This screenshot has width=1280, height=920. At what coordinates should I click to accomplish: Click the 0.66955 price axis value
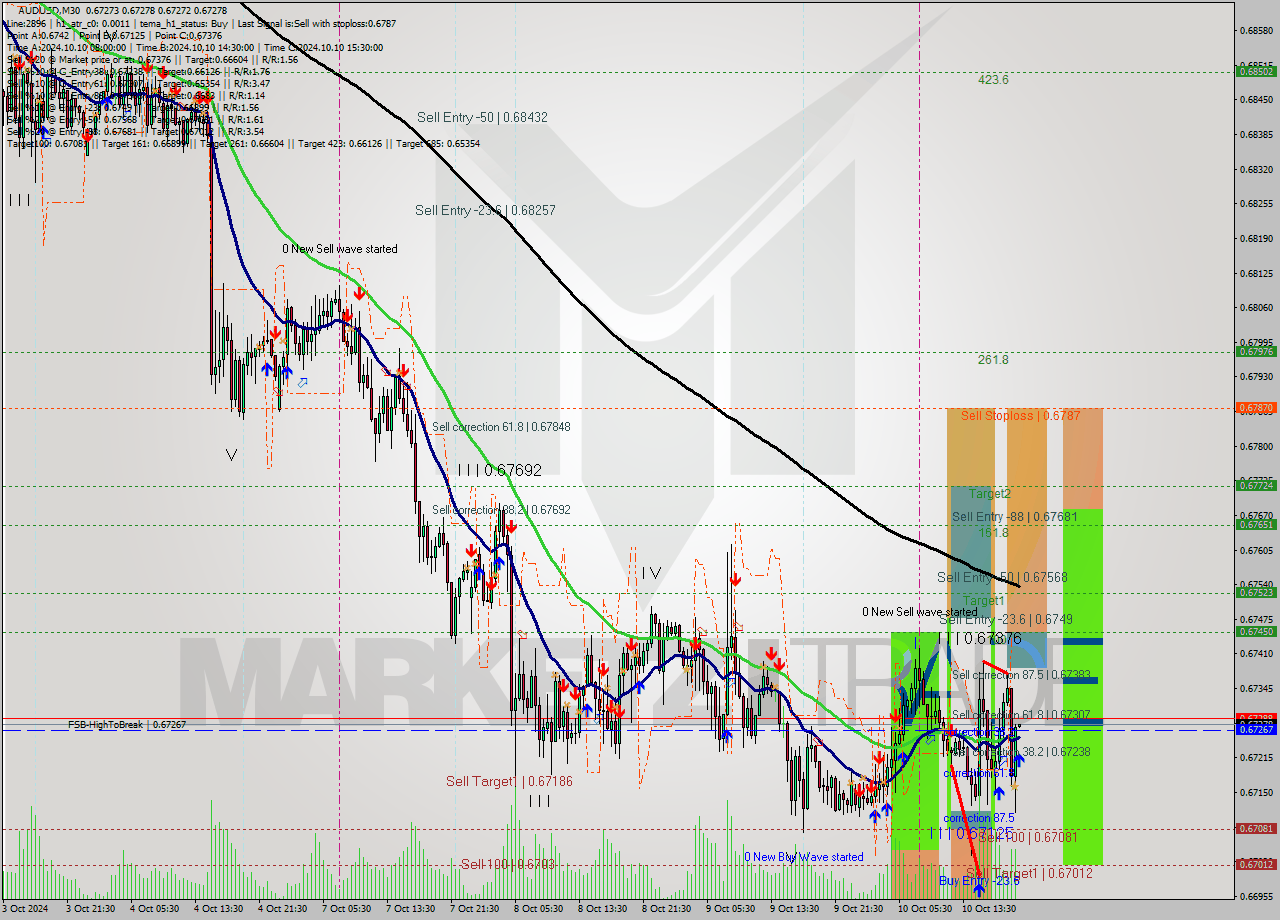[1257, 896]
